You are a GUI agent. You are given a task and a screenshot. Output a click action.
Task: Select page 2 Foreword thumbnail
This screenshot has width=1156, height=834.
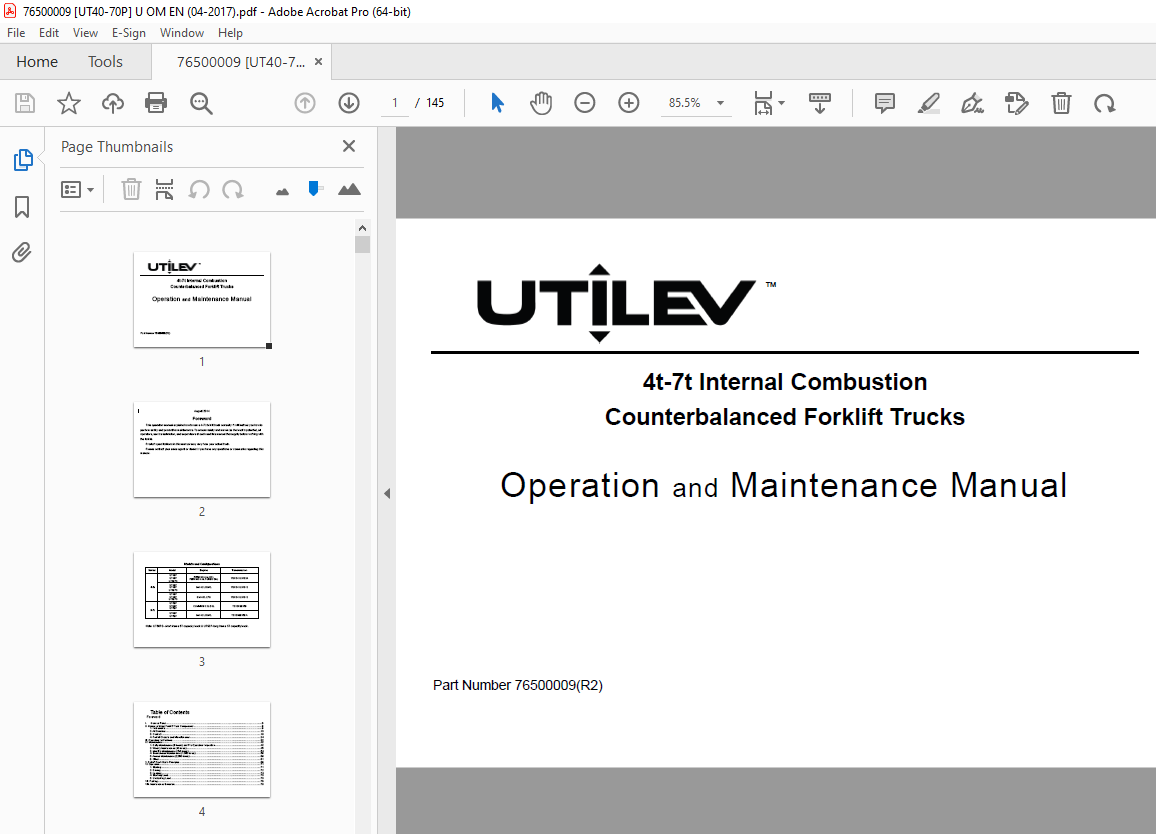(202, 450)
